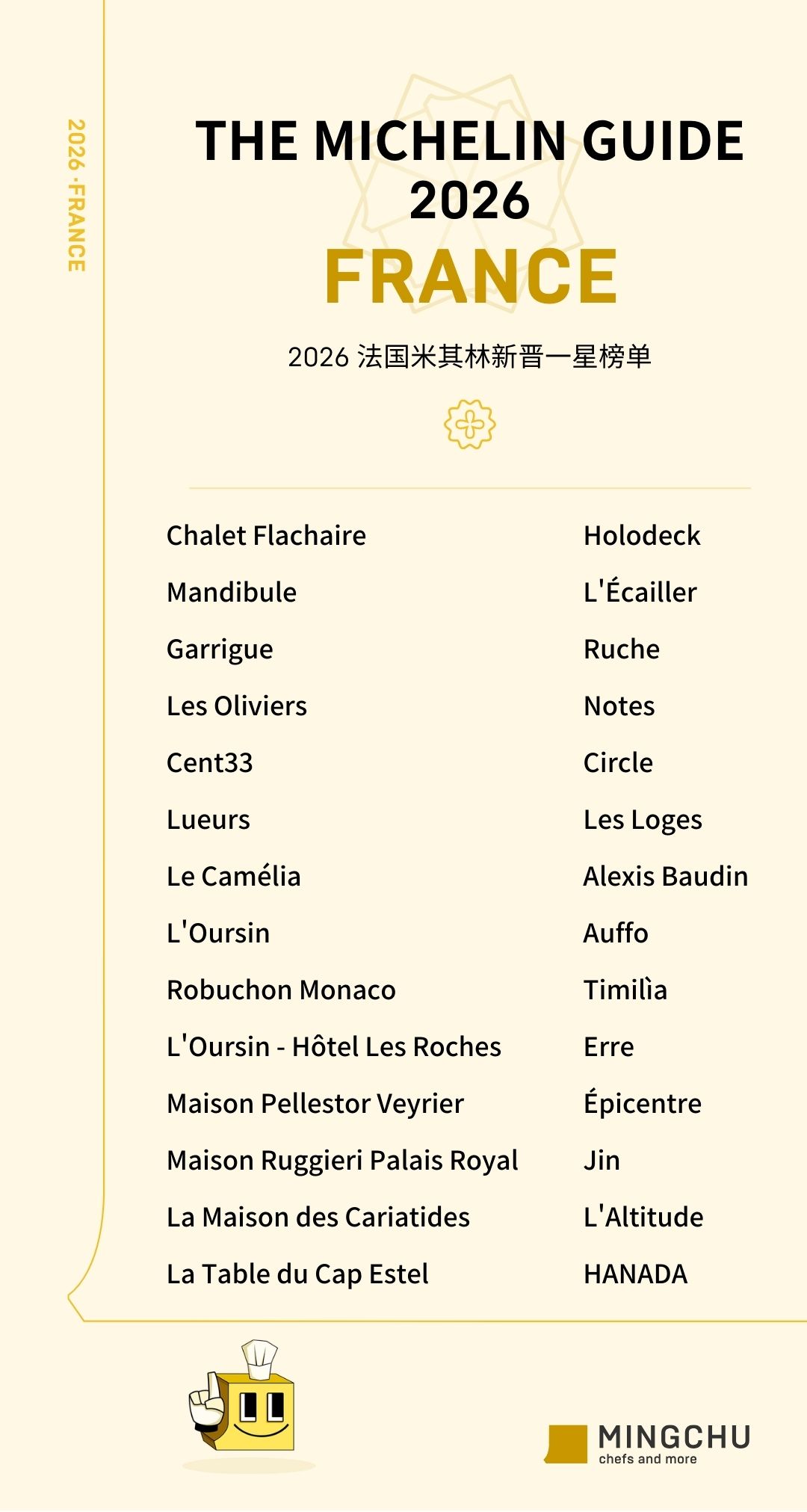Viewport: 807px width, 1512px height.
Task: Click the chef cube mascot icon
Action: 244,1400
